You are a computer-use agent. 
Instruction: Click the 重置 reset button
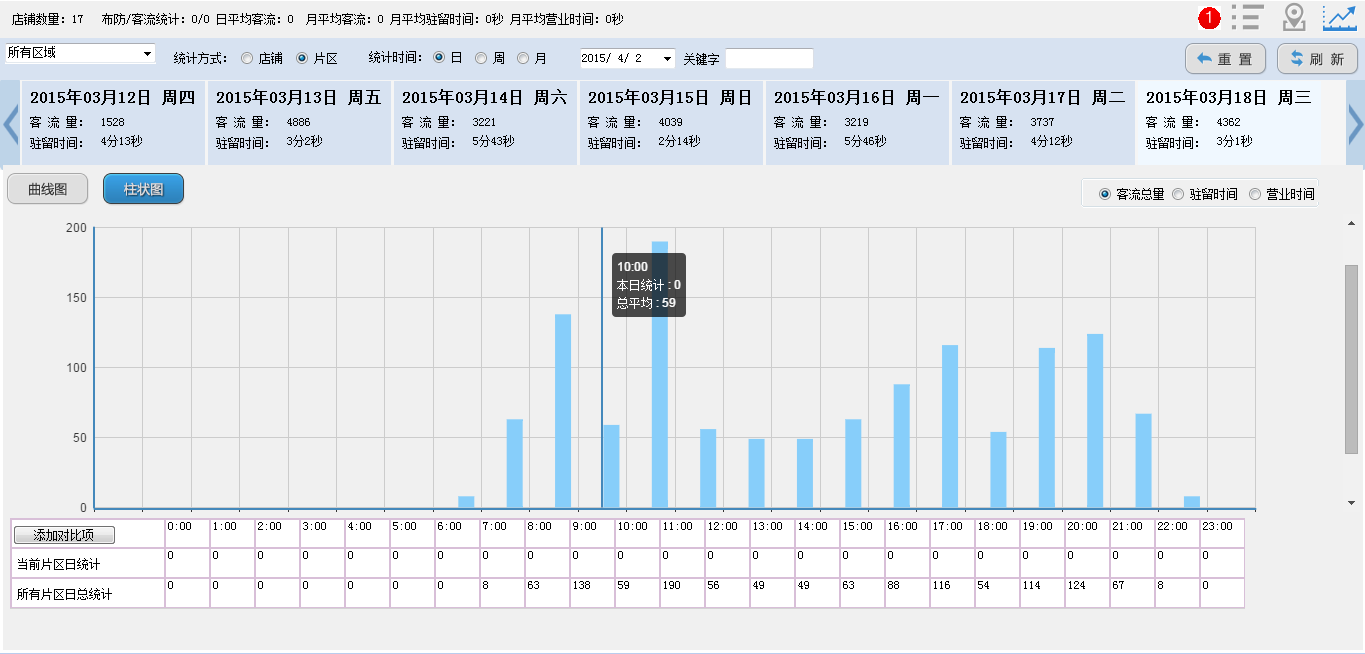pos(1225,59)
